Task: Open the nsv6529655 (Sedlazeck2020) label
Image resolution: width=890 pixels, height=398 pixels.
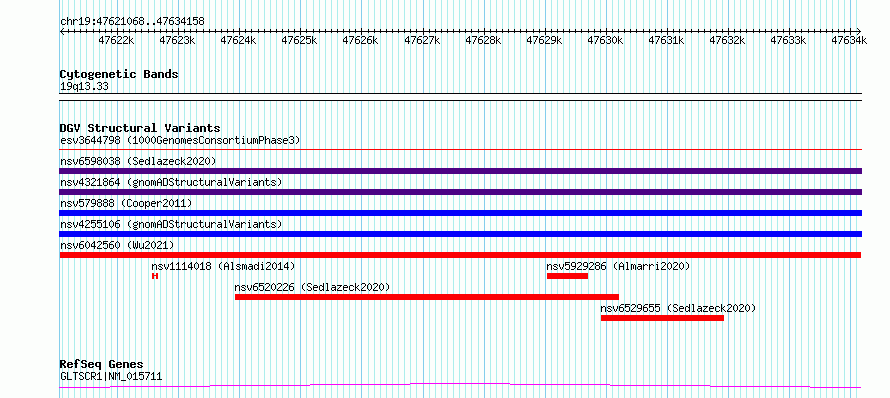Action: tap(678, 308)
